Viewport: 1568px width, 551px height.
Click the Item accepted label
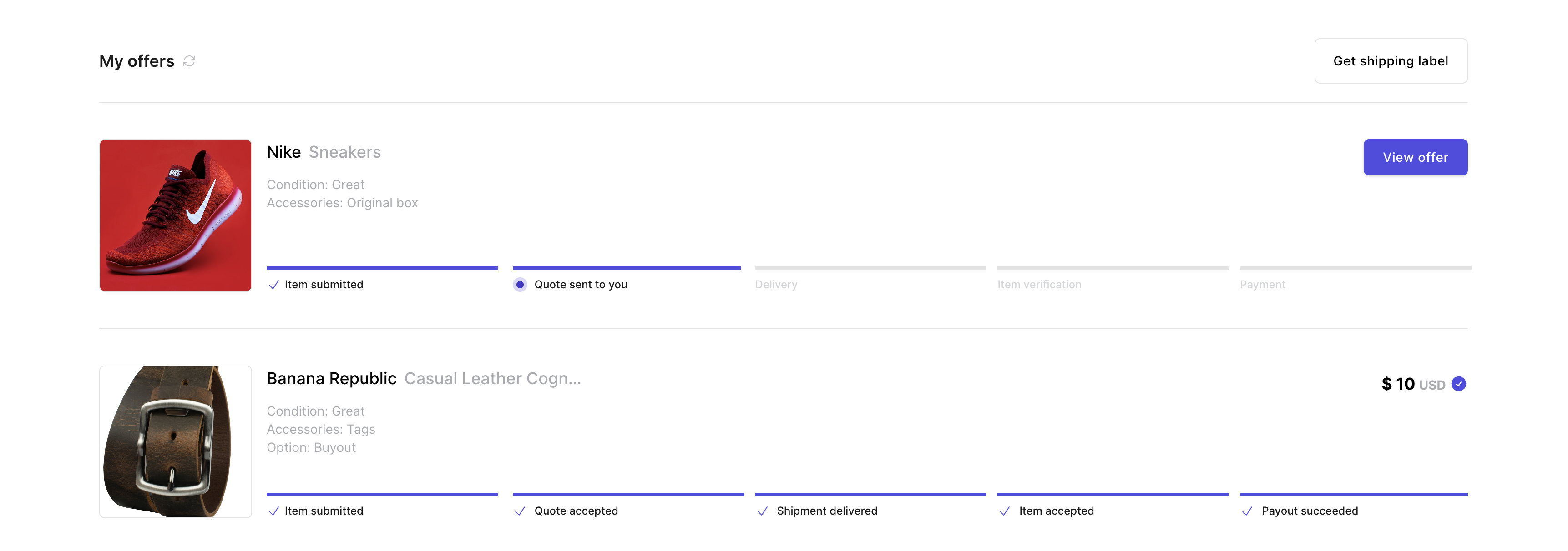coord(1056,511)
